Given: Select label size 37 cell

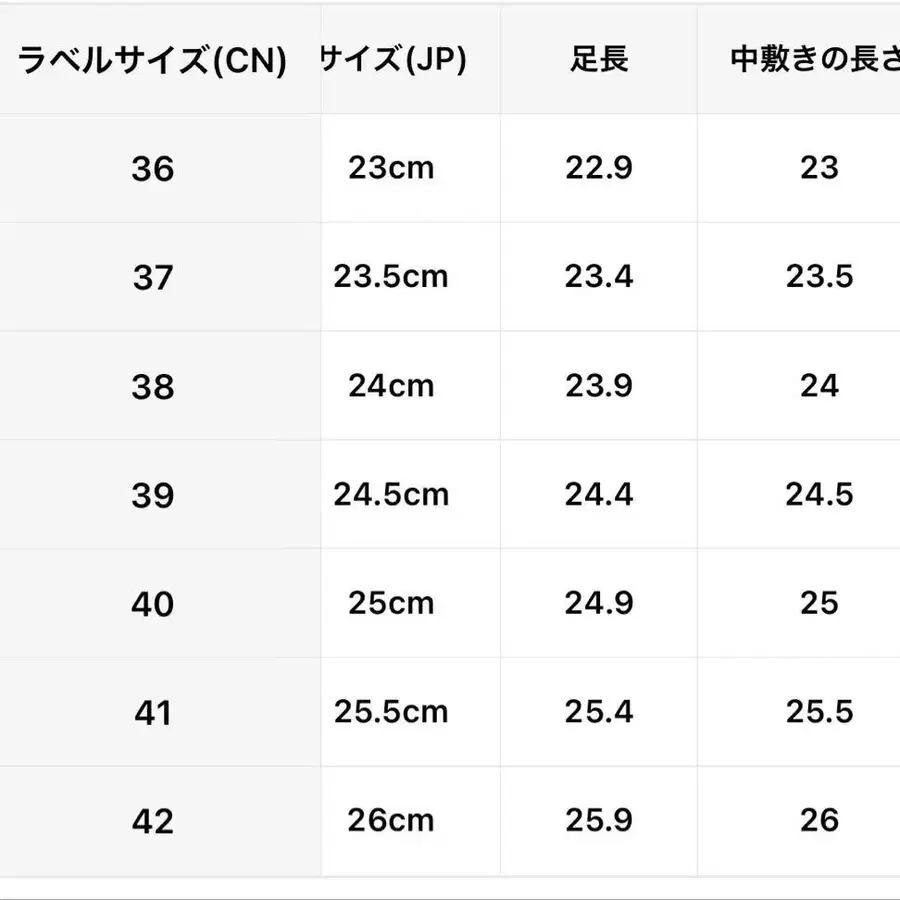Looking at the screenshot, I should point(153,277).
